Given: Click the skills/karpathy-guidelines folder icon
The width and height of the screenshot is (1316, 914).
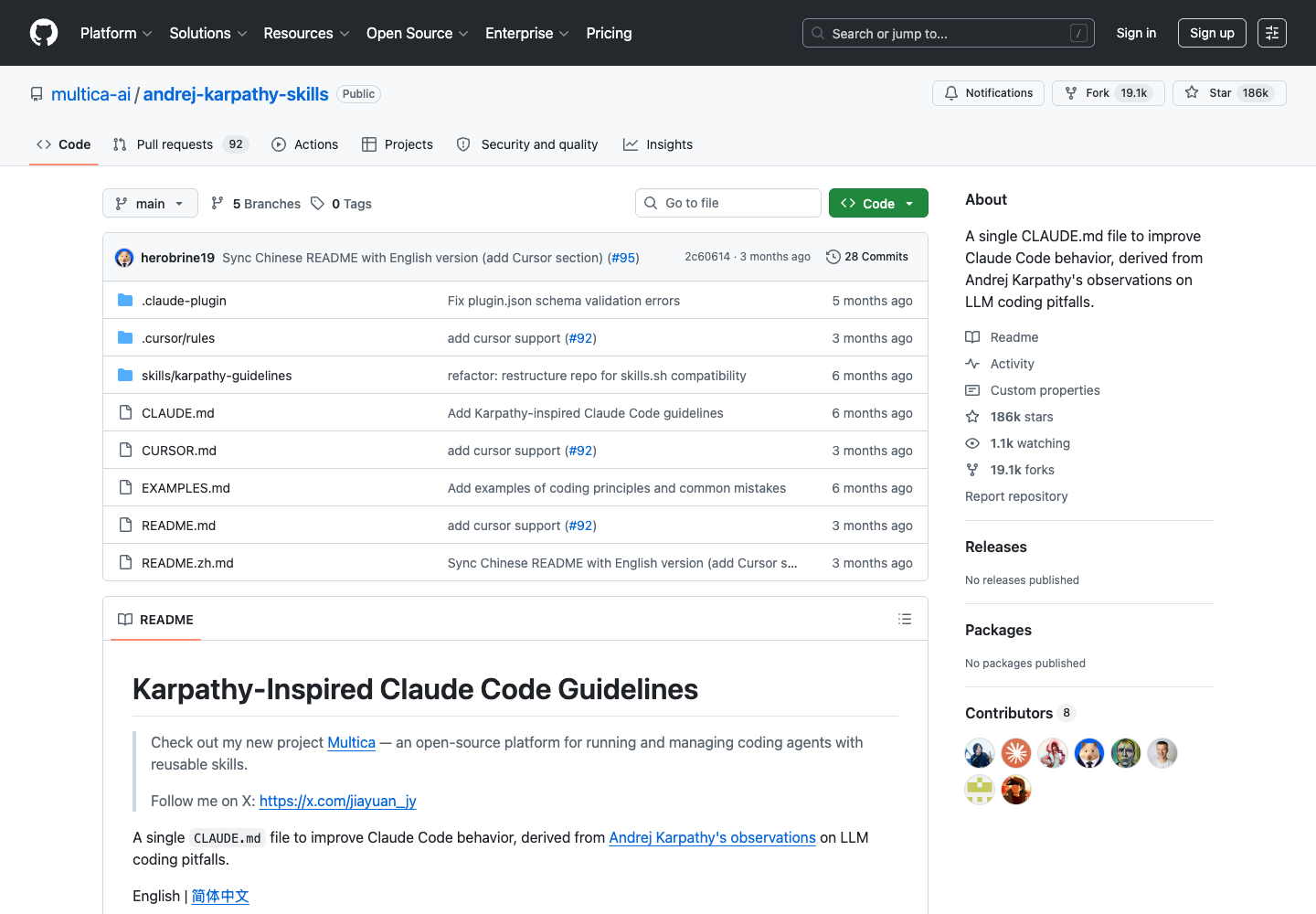Looking at the screenshot, I should [x=125, y=375].
